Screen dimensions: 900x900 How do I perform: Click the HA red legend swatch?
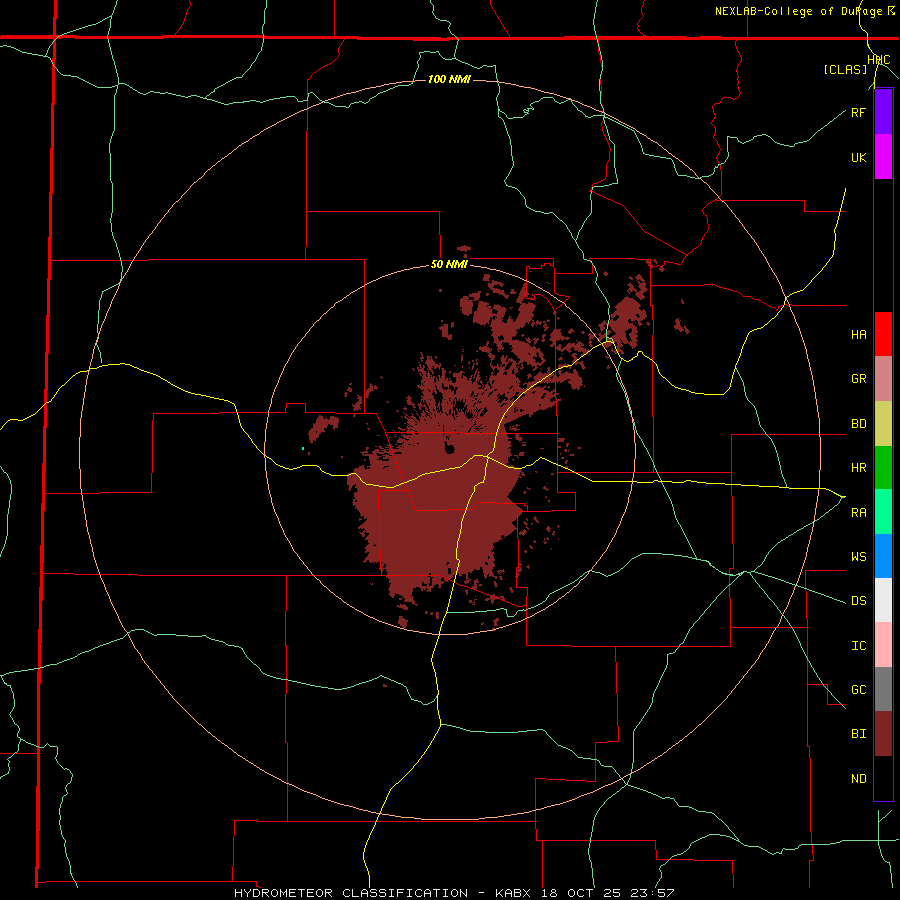pos(883,334)
